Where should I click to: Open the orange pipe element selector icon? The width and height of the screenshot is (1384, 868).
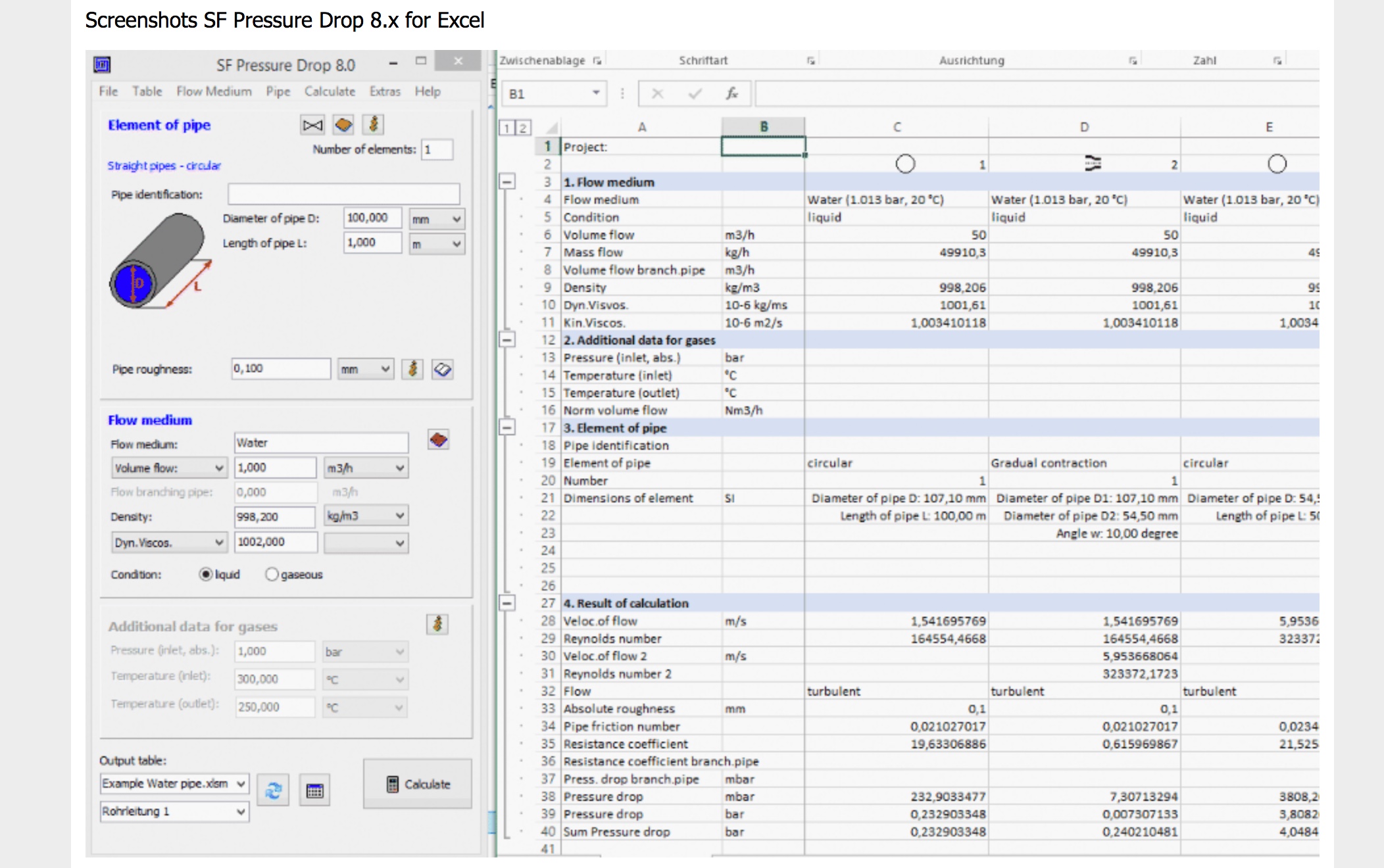coord(343,125)
